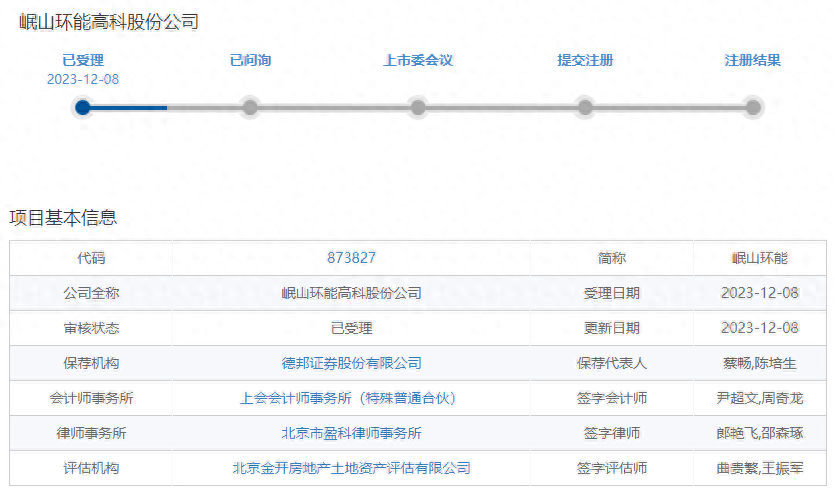The height and width of the screenshot is (493, 835).
Task: Click the 岷山环能 short-name cell
Action: point(760,258)
